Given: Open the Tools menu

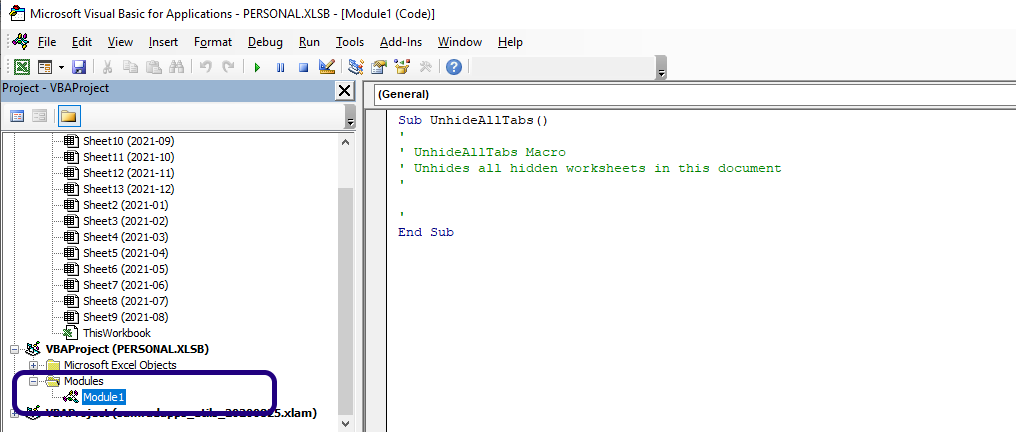Looking at the screenshot, I should point(350,42).
